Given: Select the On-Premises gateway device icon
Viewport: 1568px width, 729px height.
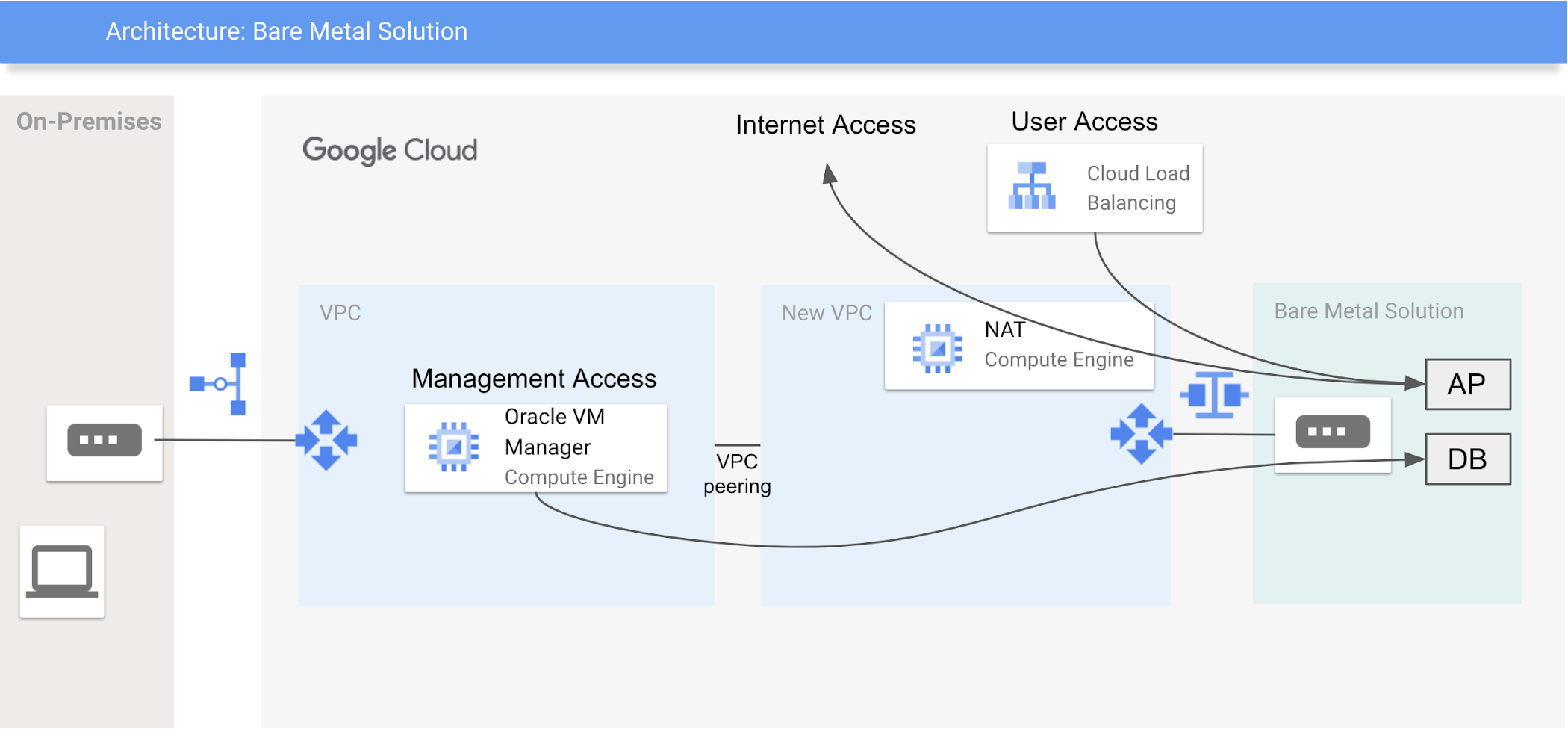Looking at the screenshot, I should [105, 440].
